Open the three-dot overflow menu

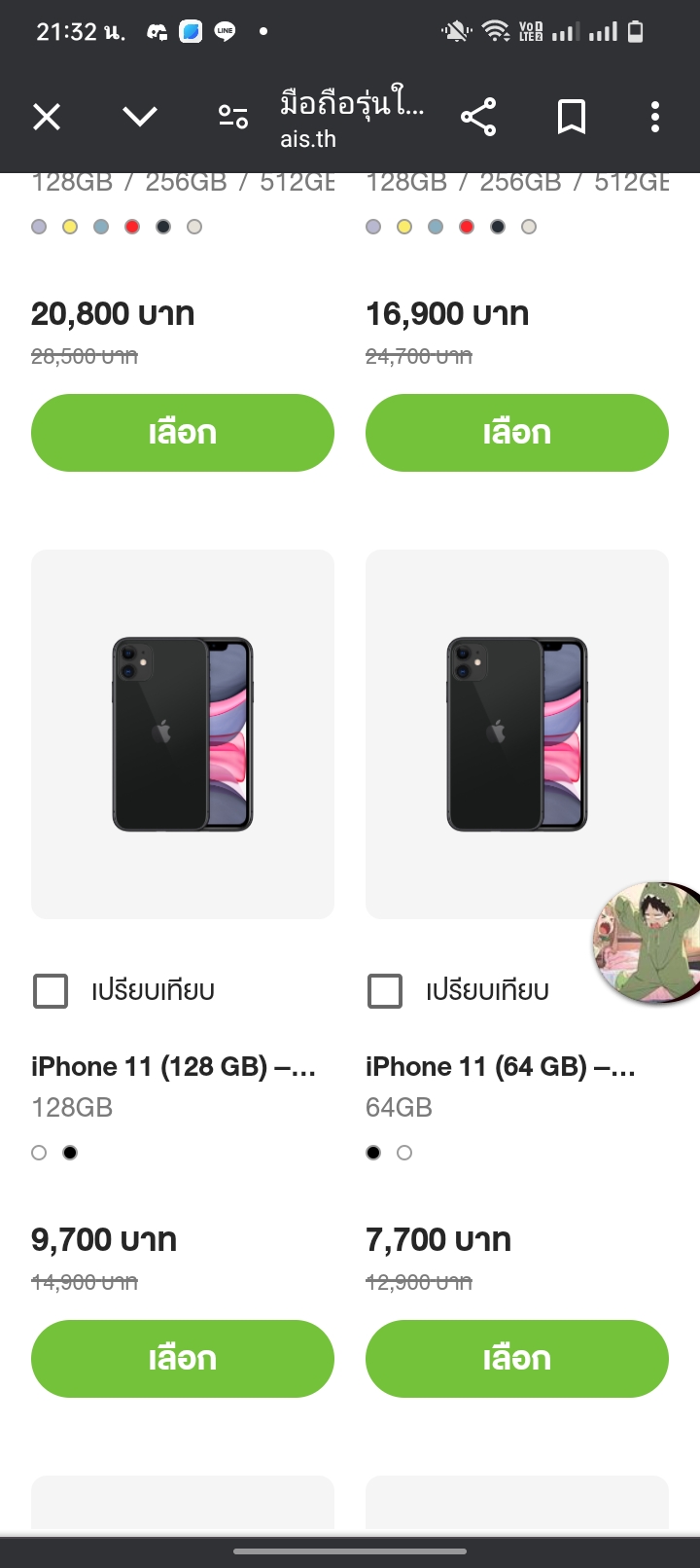[655, 118]
